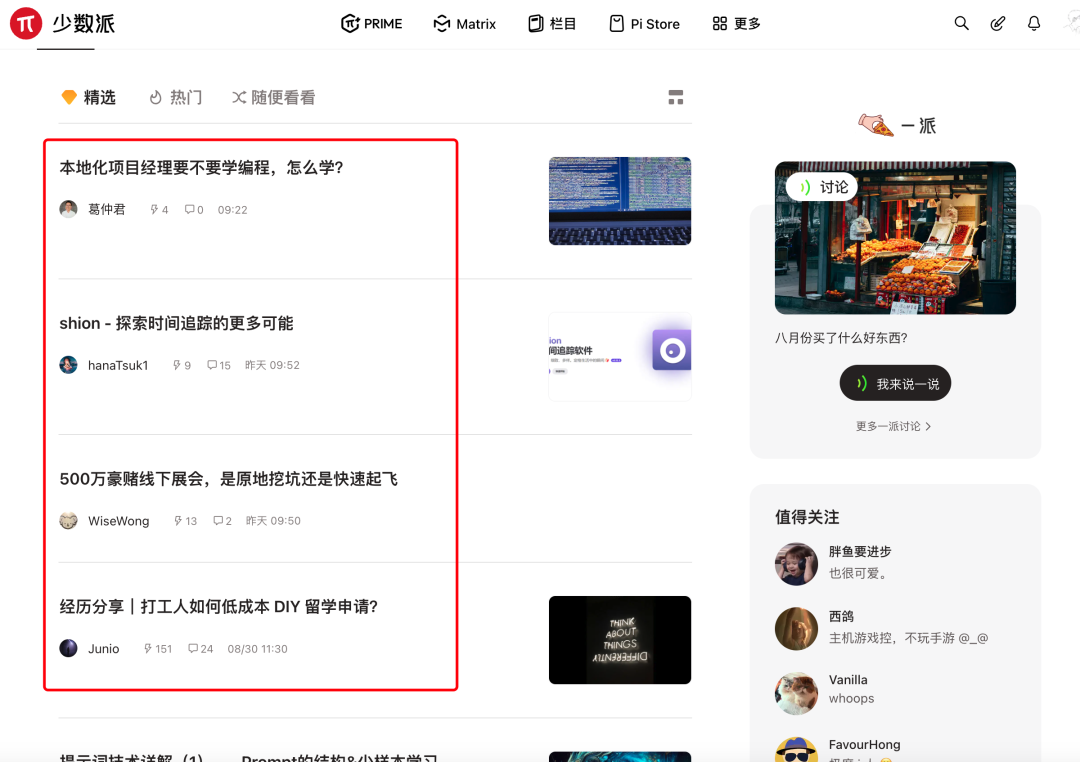Screen dimensions: 1080x762
Task: Open 胖鱼要进步 profile name
Action: (x=860, y=552)
